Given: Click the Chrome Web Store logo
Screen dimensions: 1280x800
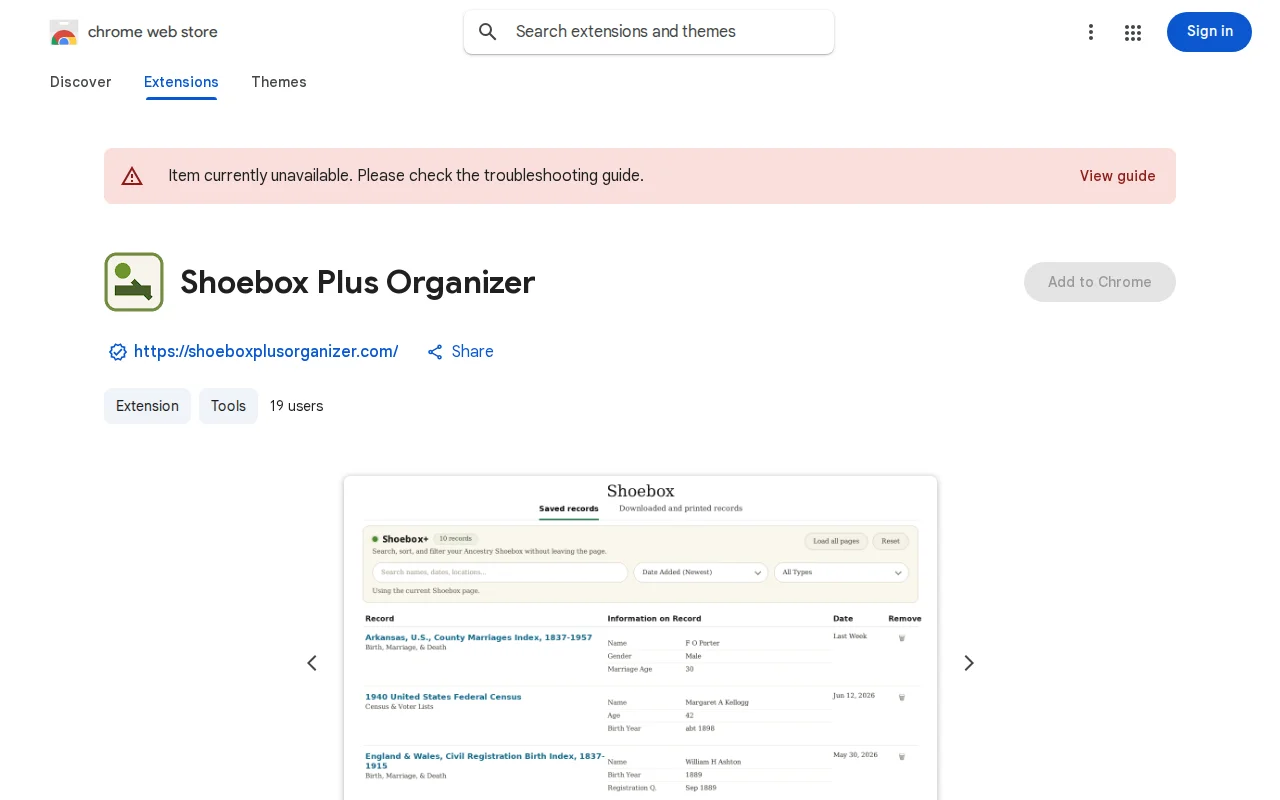Looking at the screenshot, I should click(x=64, y=32).
